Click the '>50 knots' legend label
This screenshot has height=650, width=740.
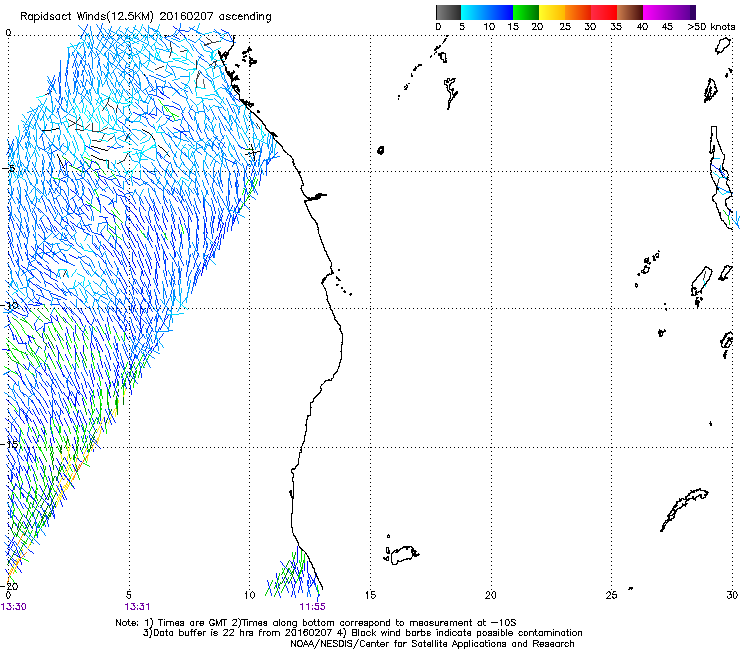coord(711,27)
